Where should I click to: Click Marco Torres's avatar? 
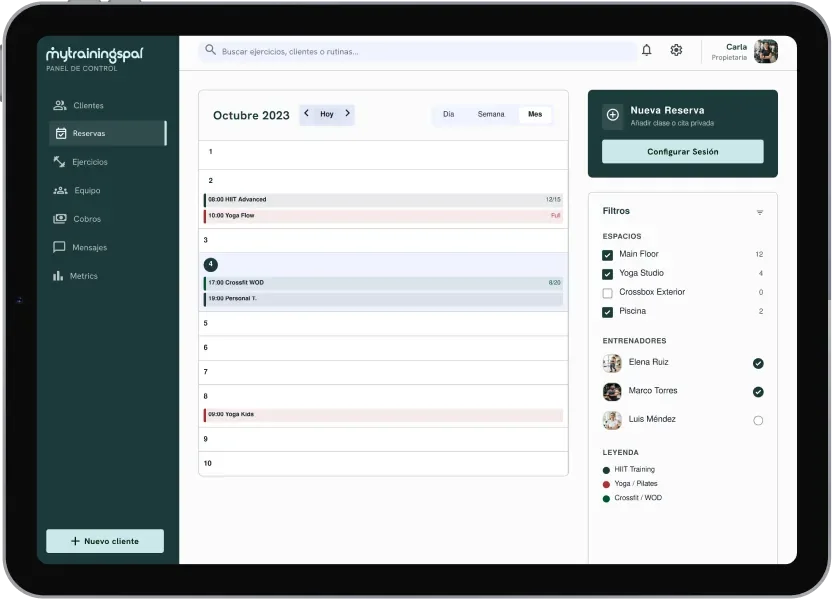coord(612,392)
